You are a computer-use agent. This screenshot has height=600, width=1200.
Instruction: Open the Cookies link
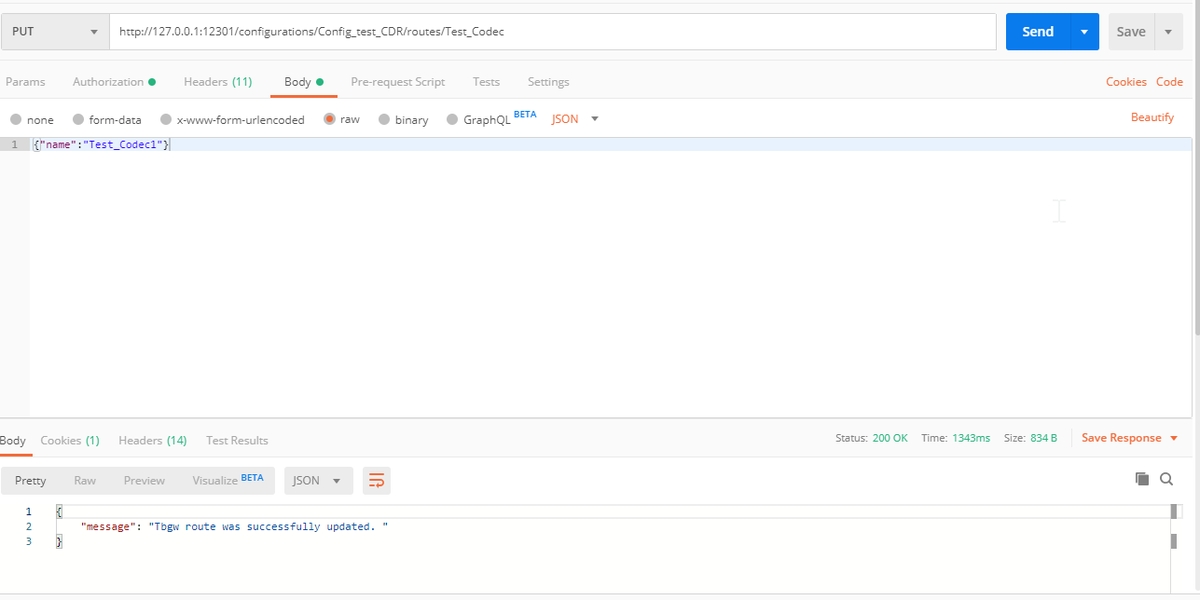[x=1125, y=82]
